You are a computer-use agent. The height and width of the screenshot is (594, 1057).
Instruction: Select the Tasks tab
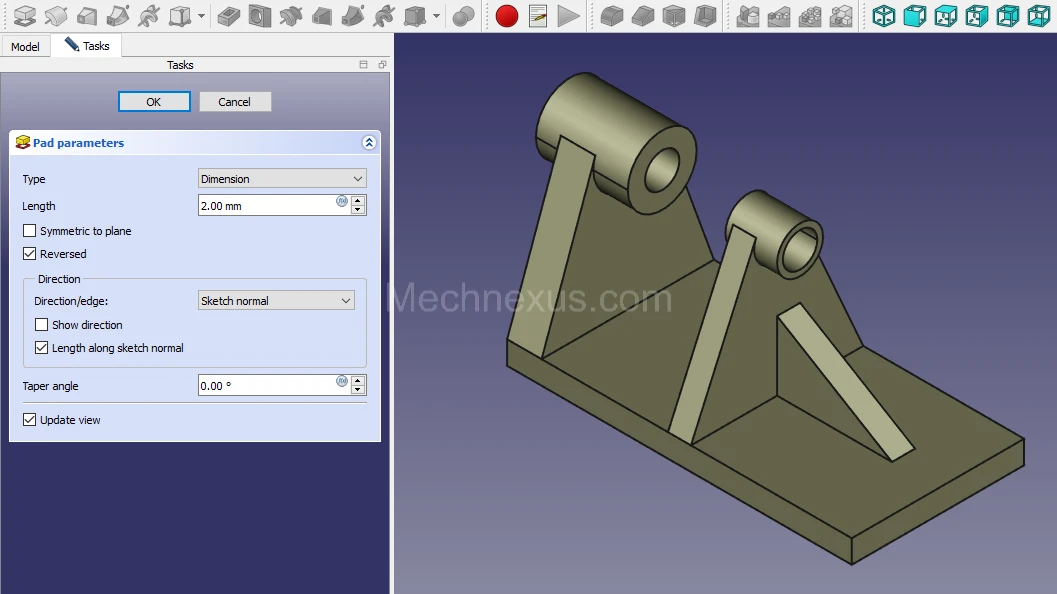[87, 46]
